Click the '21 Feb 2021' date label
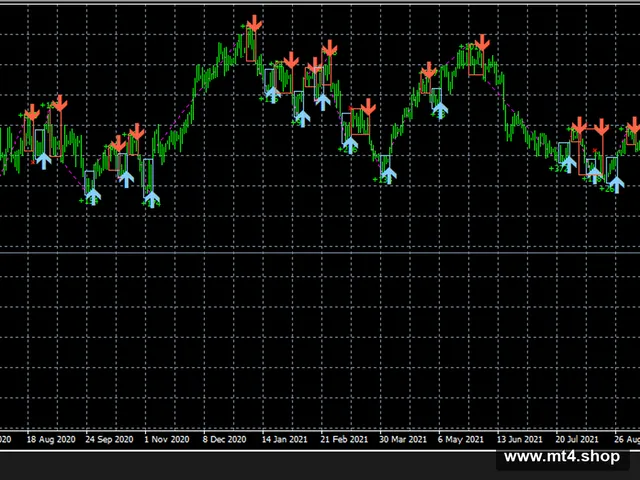The width and height of the screenshot is (640, 480). click(344, 440)
